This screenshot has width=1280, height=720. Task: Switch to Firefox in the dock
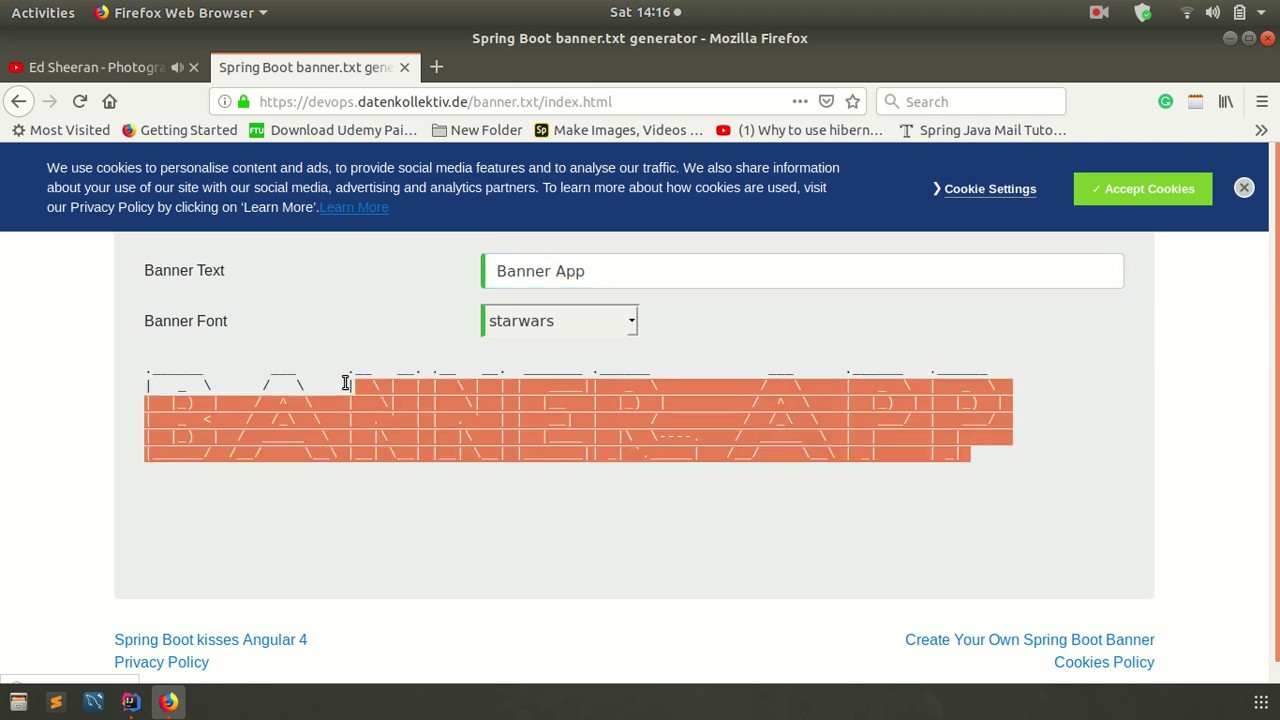click(168, 702)
